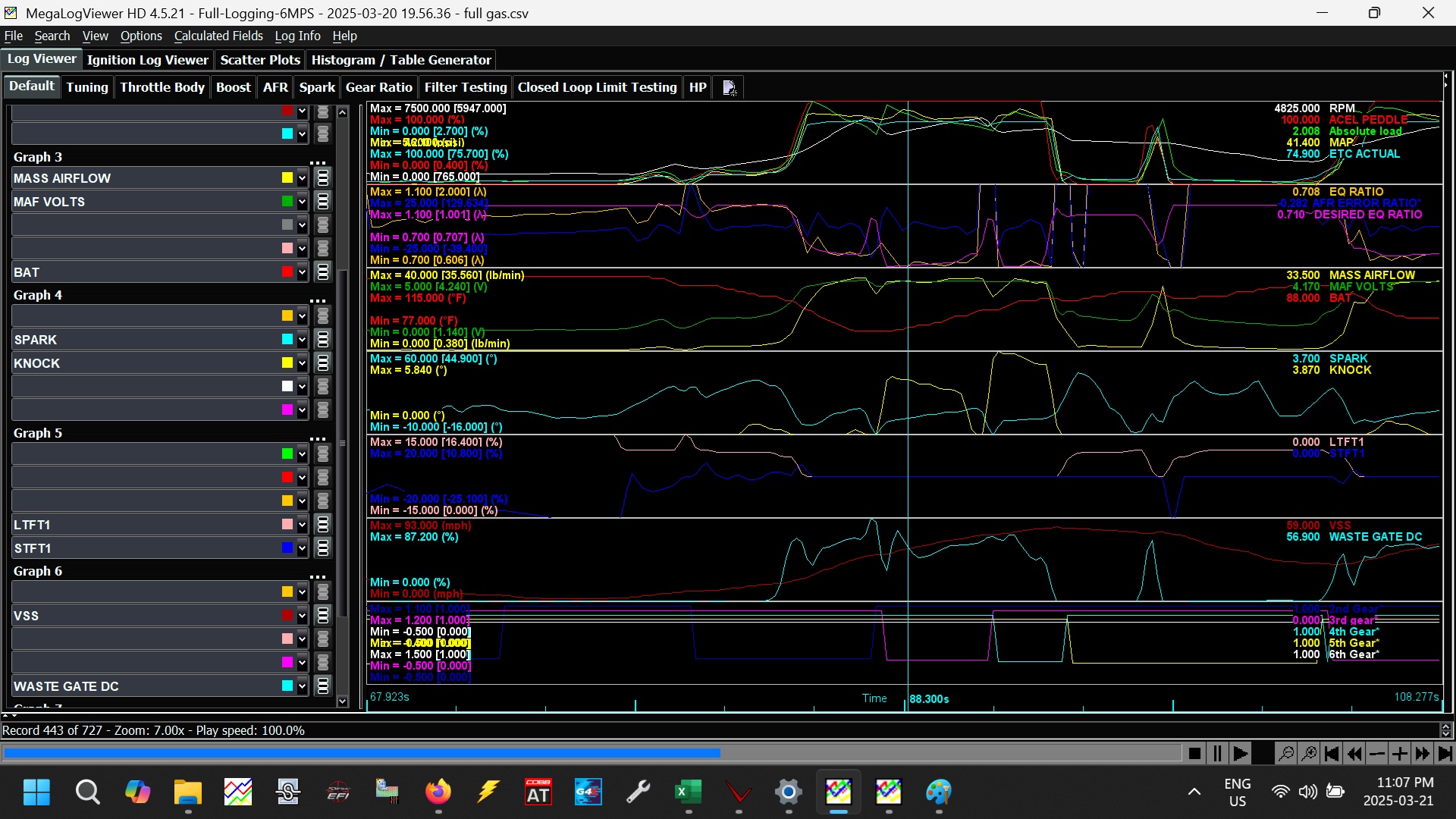The height and width of the screenshot is (819, 1456).
Task: Jump to the start of the log
Action: point(1331,754)
